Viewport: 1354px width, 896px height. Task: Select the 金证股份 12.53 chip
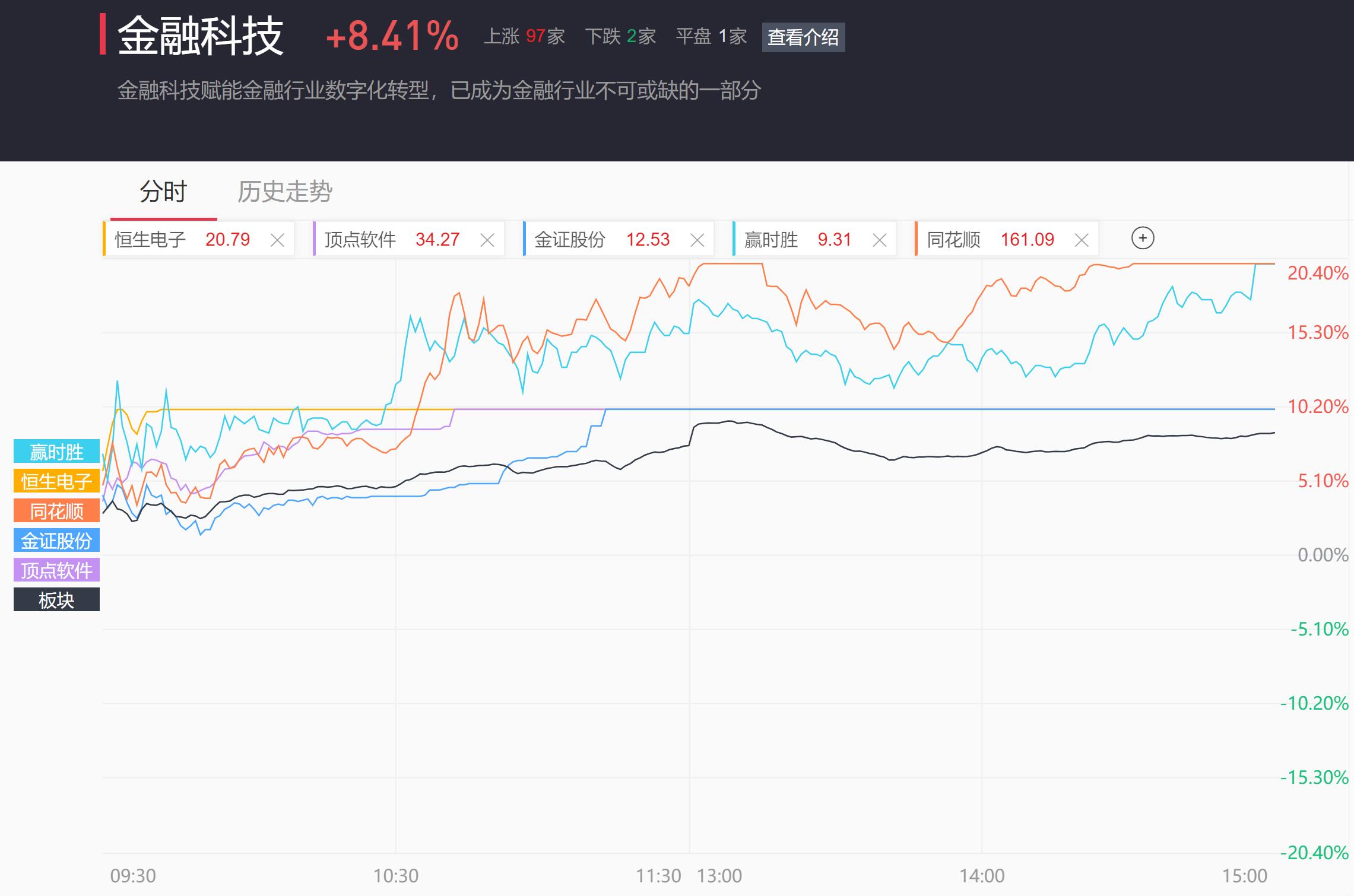(x=618, y=239)
